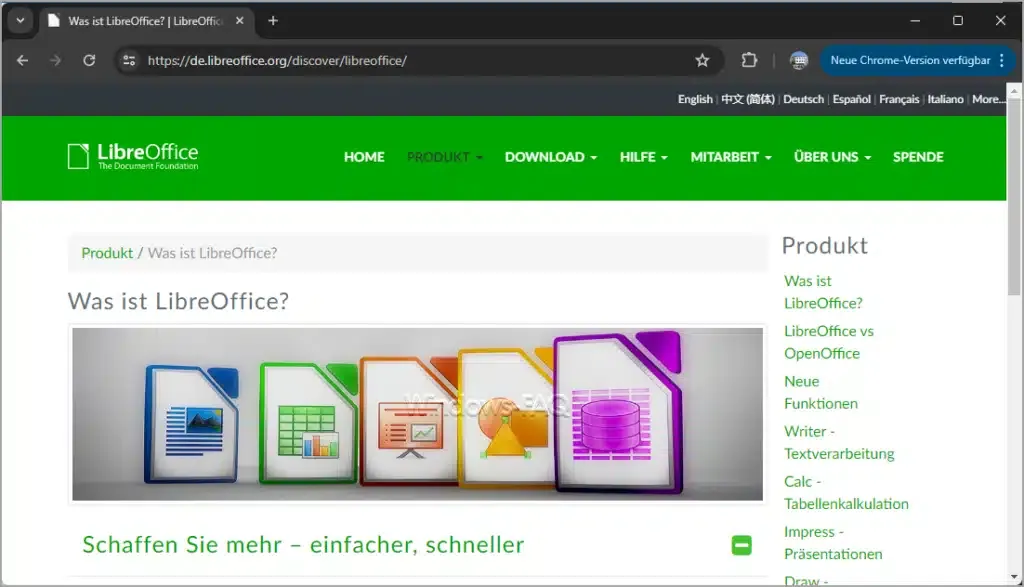Viewport: 1024px width, 587px height.
Task: Select the green Impress icon beside the heading
Action: click(741, 544)
